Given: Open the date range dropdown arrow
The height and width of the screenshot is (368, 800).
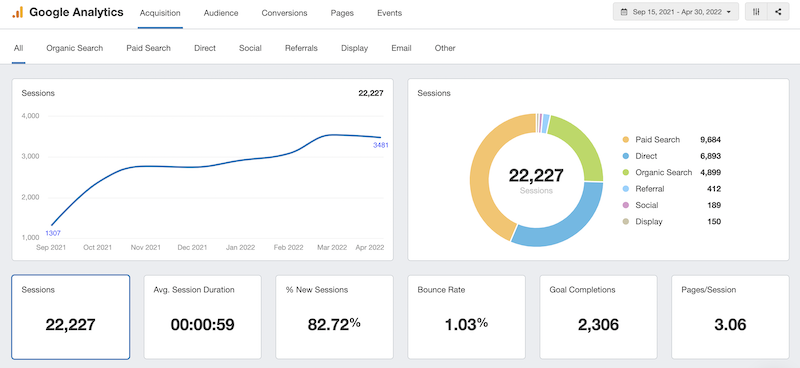Looking at the screenshot, I should click(729, 12).
